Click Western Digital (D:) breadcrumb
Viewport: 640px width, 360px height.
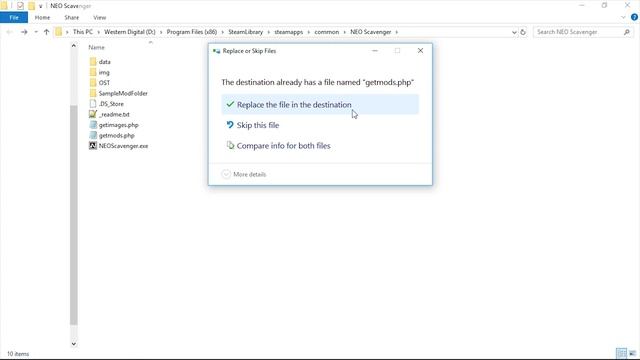[x=130, y=32]
